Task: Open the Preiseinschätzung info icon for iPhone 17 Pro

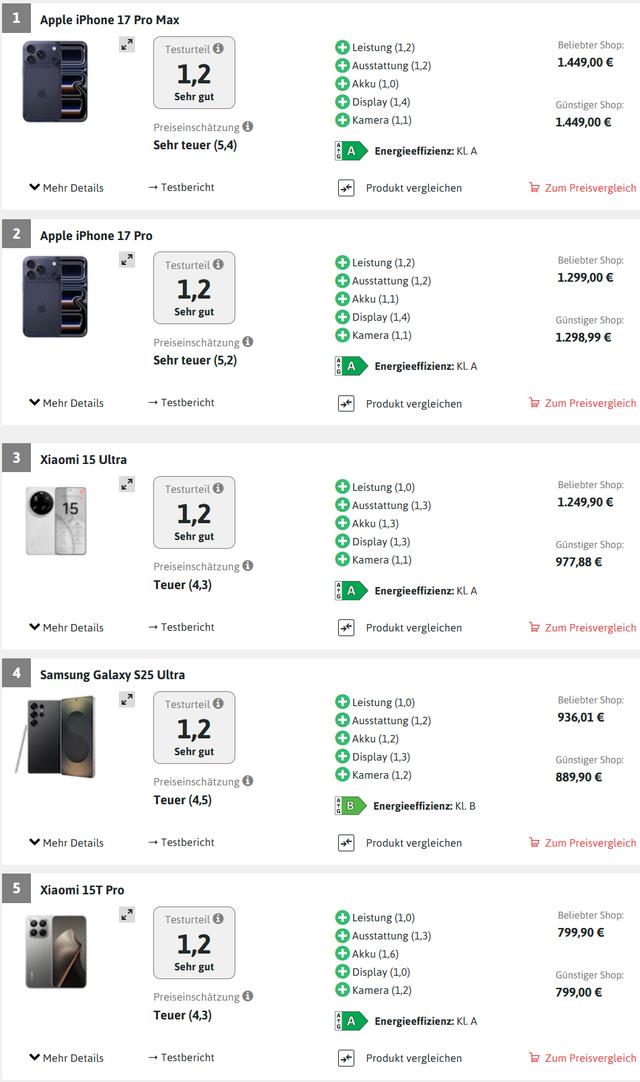Action: pyautogui.click(x=248, y=342)
